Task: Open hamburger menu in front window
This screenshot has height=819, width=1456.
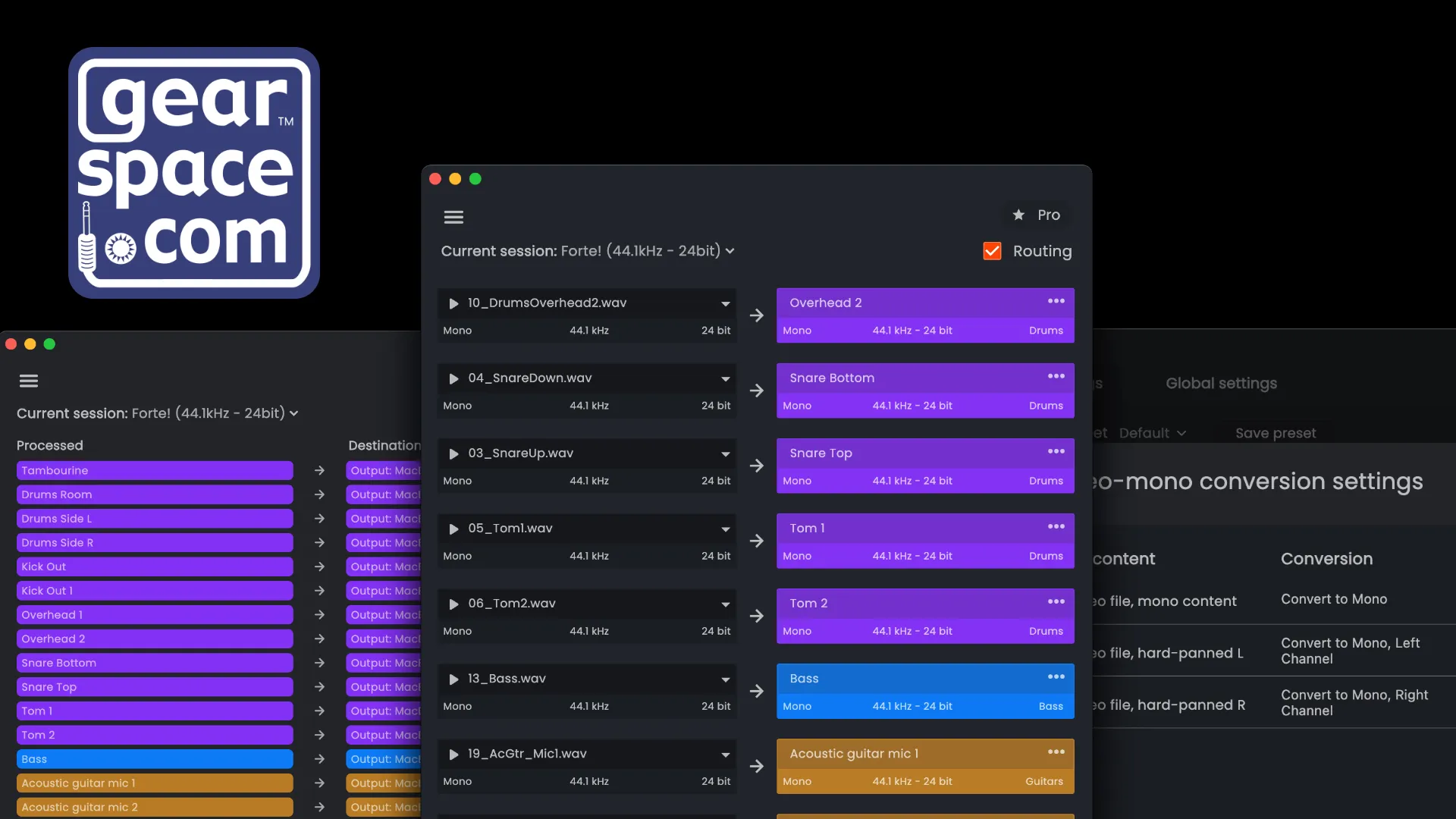Action: click(x=453, y=218)
